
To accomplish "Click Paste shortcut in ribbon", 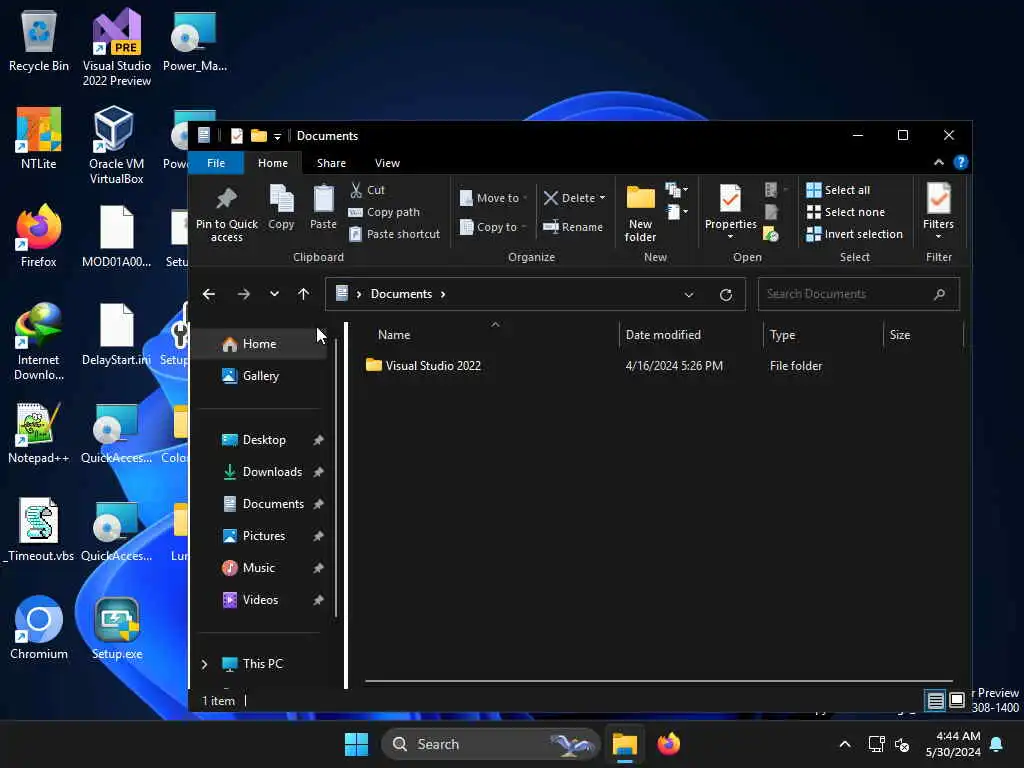I will tap(394, 234).
